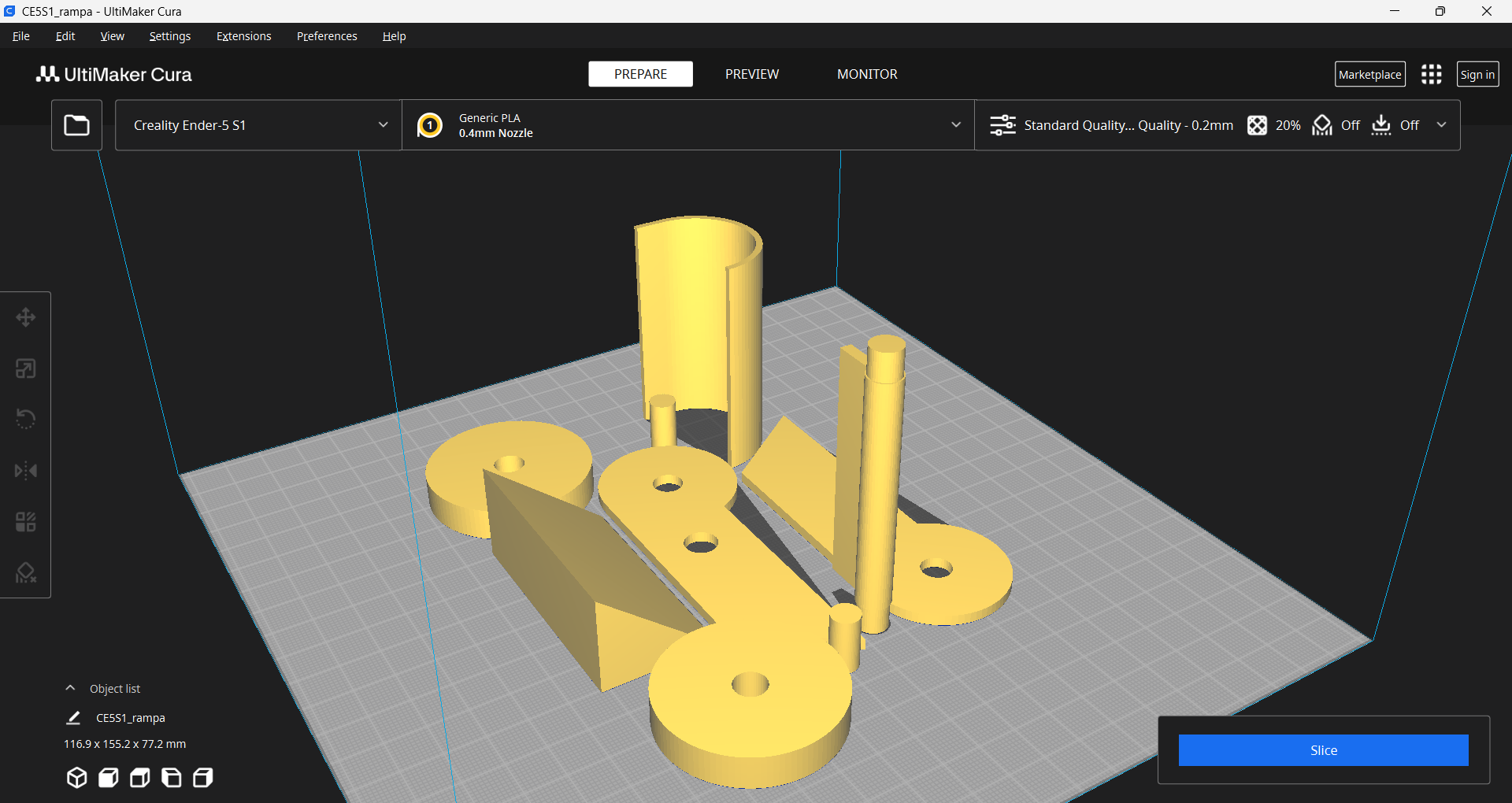Select the Rotate tool
Viewport: 1512px width, 803px height.
26,418
